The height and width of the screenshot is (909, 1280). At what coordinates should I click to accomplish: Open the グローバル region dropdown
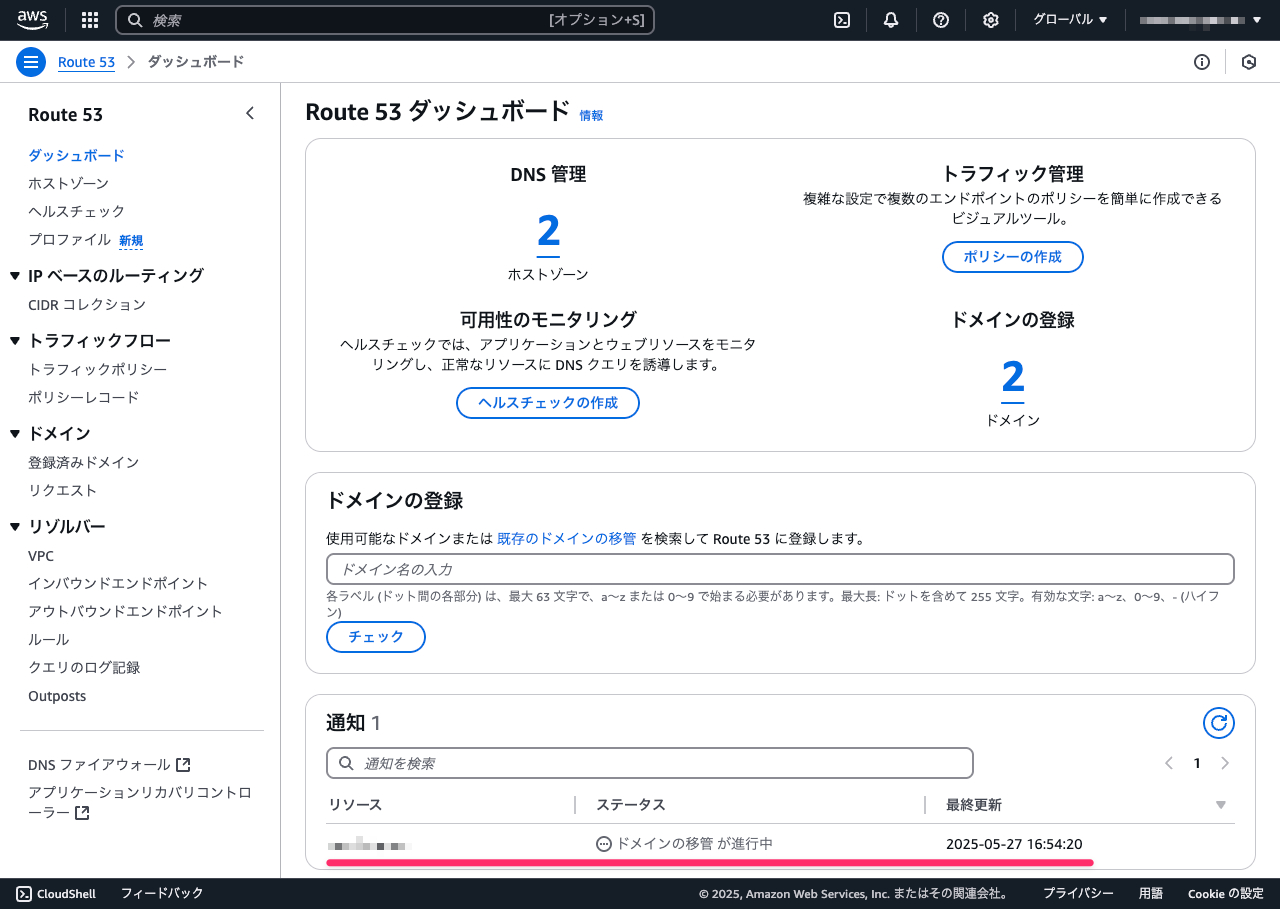point(1070,20)
